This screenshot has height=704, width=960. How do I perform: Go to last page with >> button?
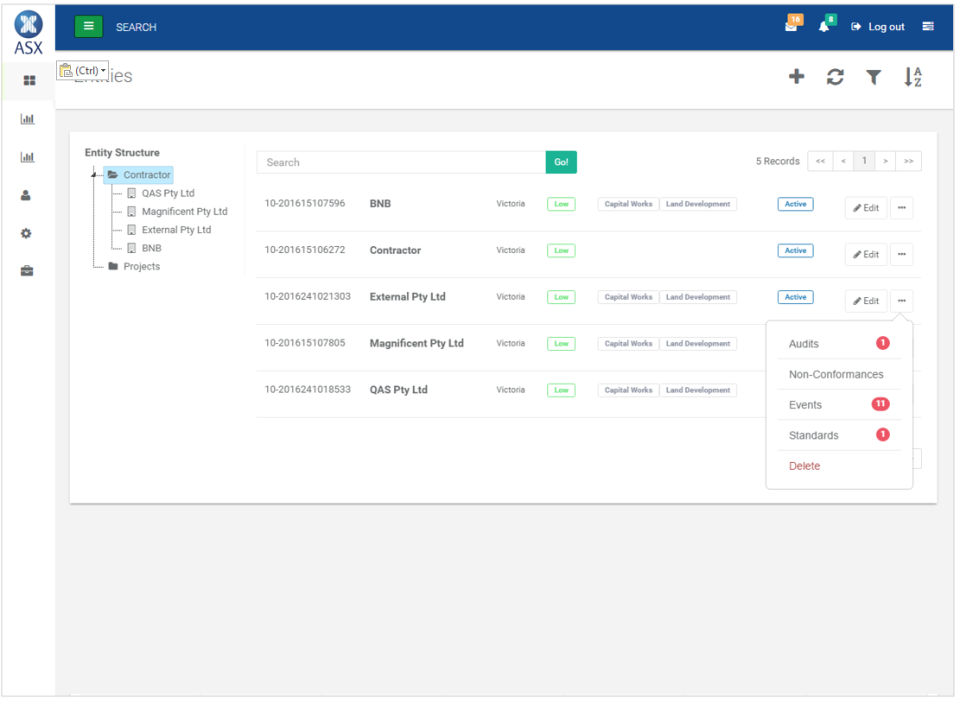tap(909, 161)
